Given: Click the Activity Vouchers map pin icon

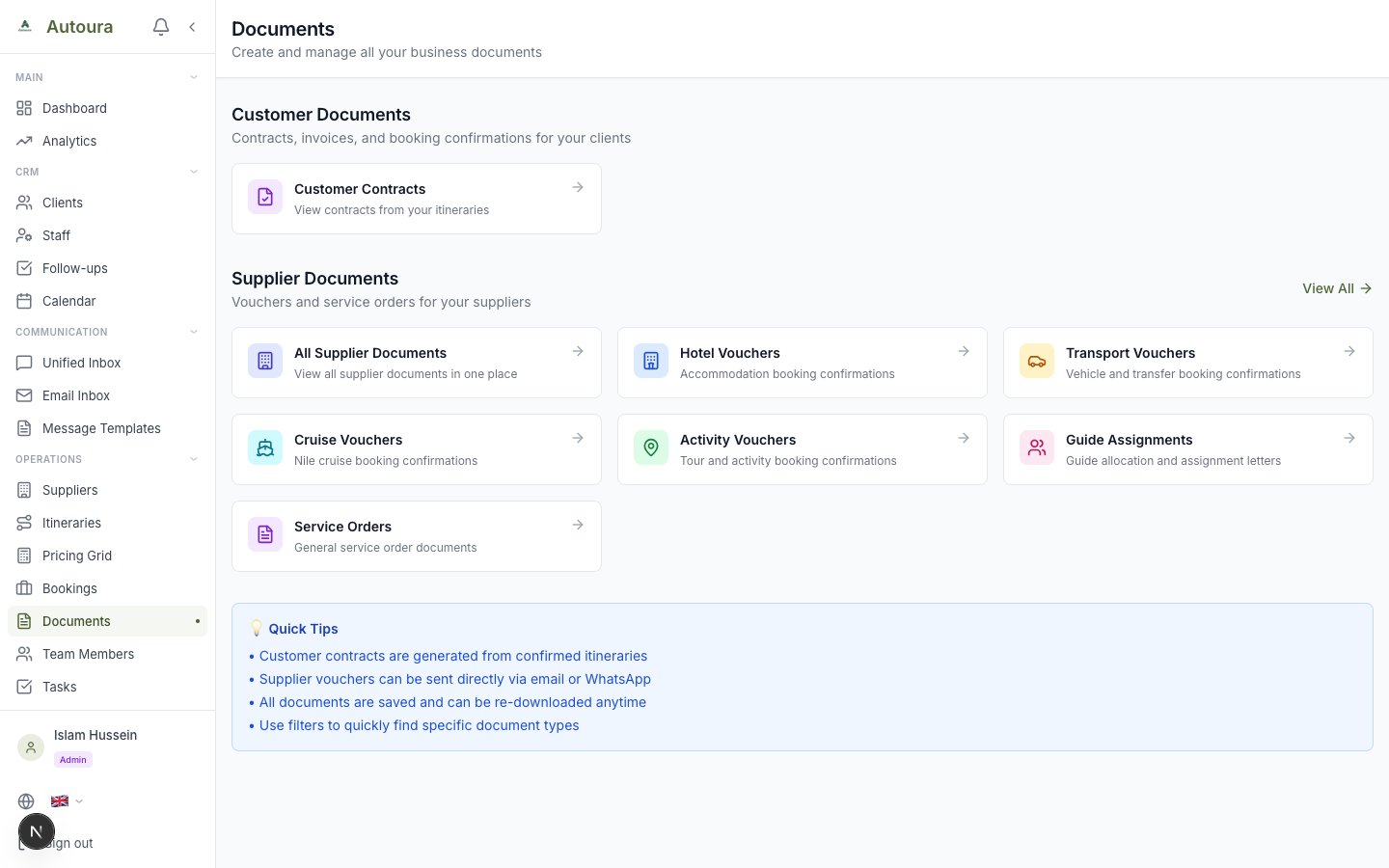Looking at the screenshot, I should [651, 448].
